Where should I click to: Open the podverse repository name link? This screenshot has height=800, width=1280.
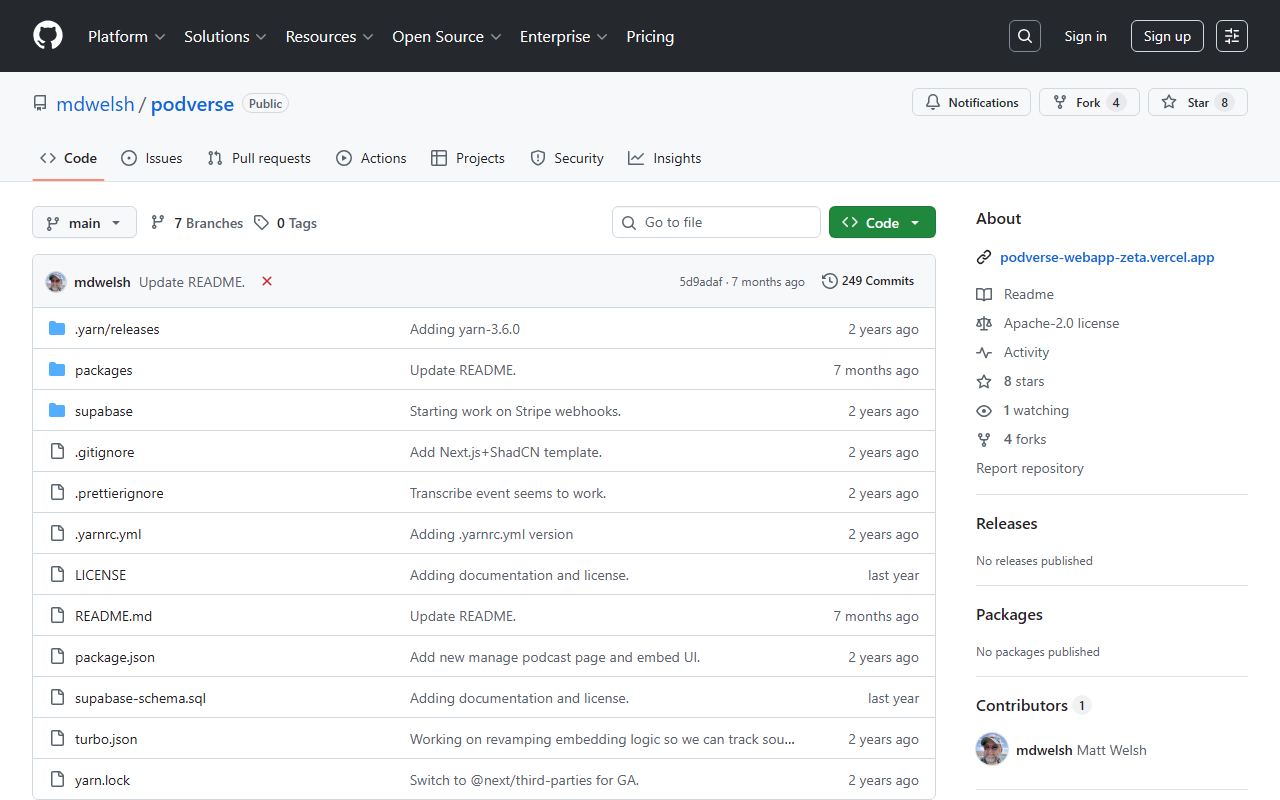(192, 104)
